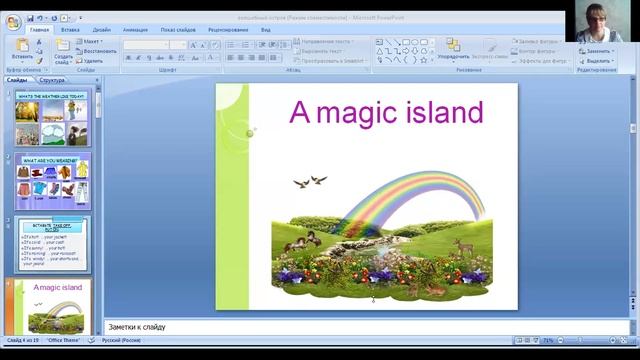Screen dimensions: 640x360
Task: Switch to the Структура outline pane tab
Action: [52, 80]
